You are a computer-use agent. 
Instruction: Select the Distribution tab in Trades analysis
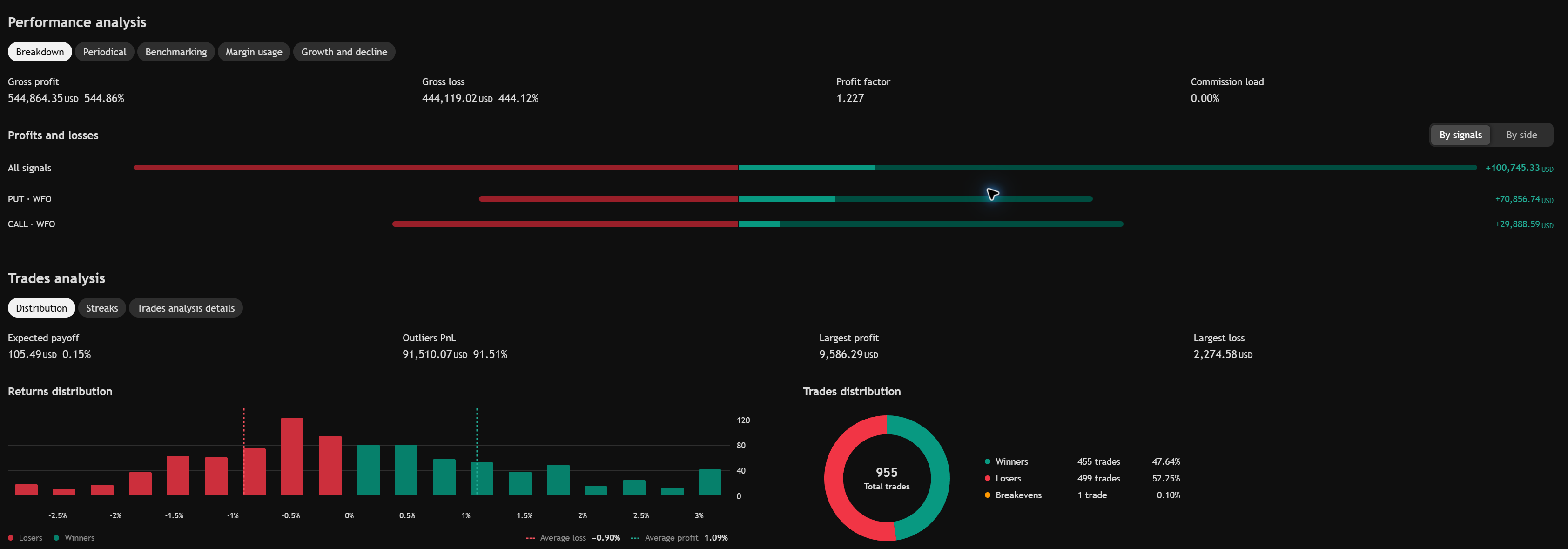41,308
